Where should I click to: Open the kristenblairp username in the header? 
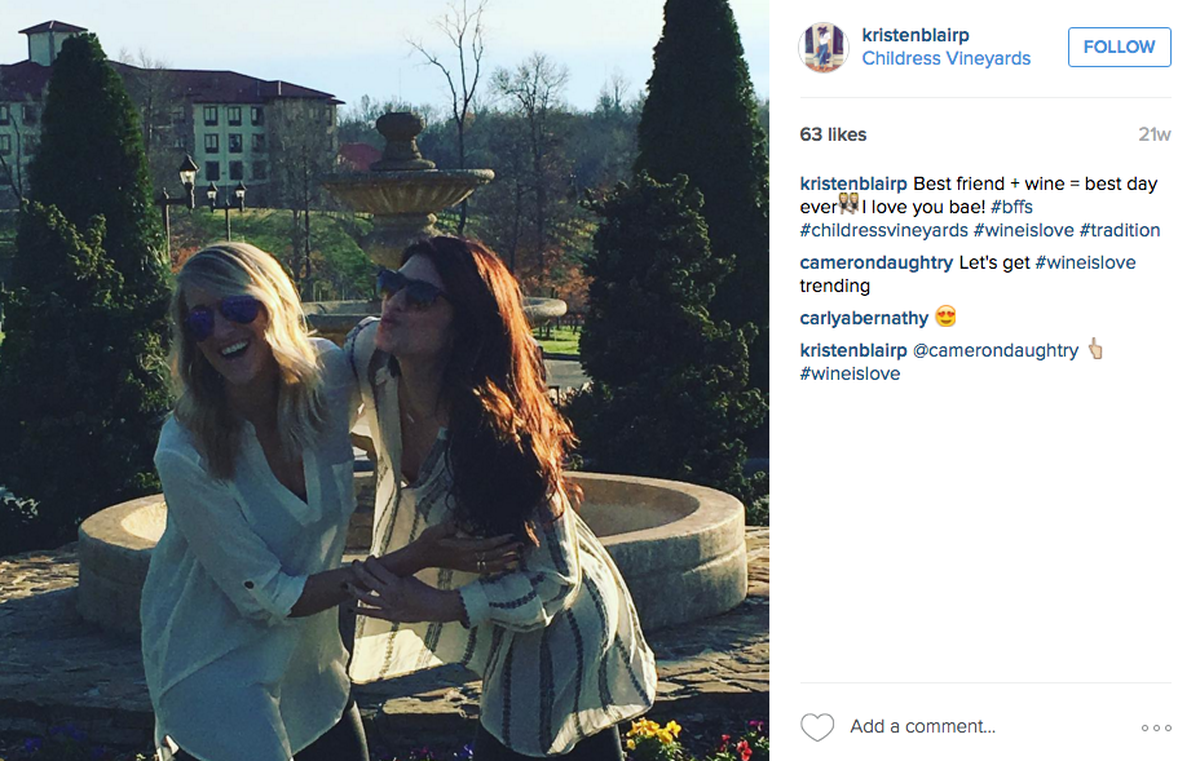(915, 36)
